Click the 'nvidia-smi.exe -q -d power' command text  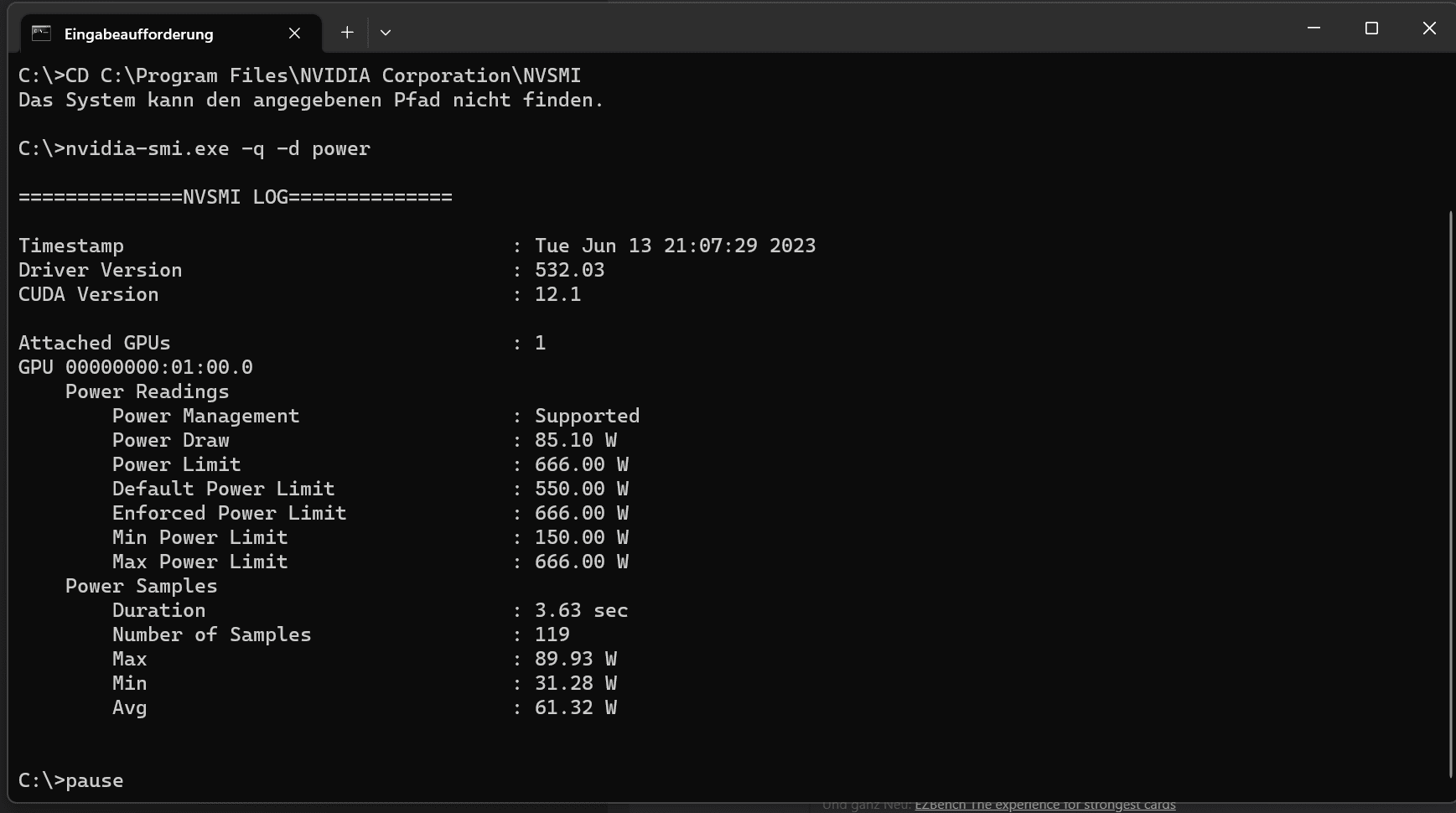point(218,149)
